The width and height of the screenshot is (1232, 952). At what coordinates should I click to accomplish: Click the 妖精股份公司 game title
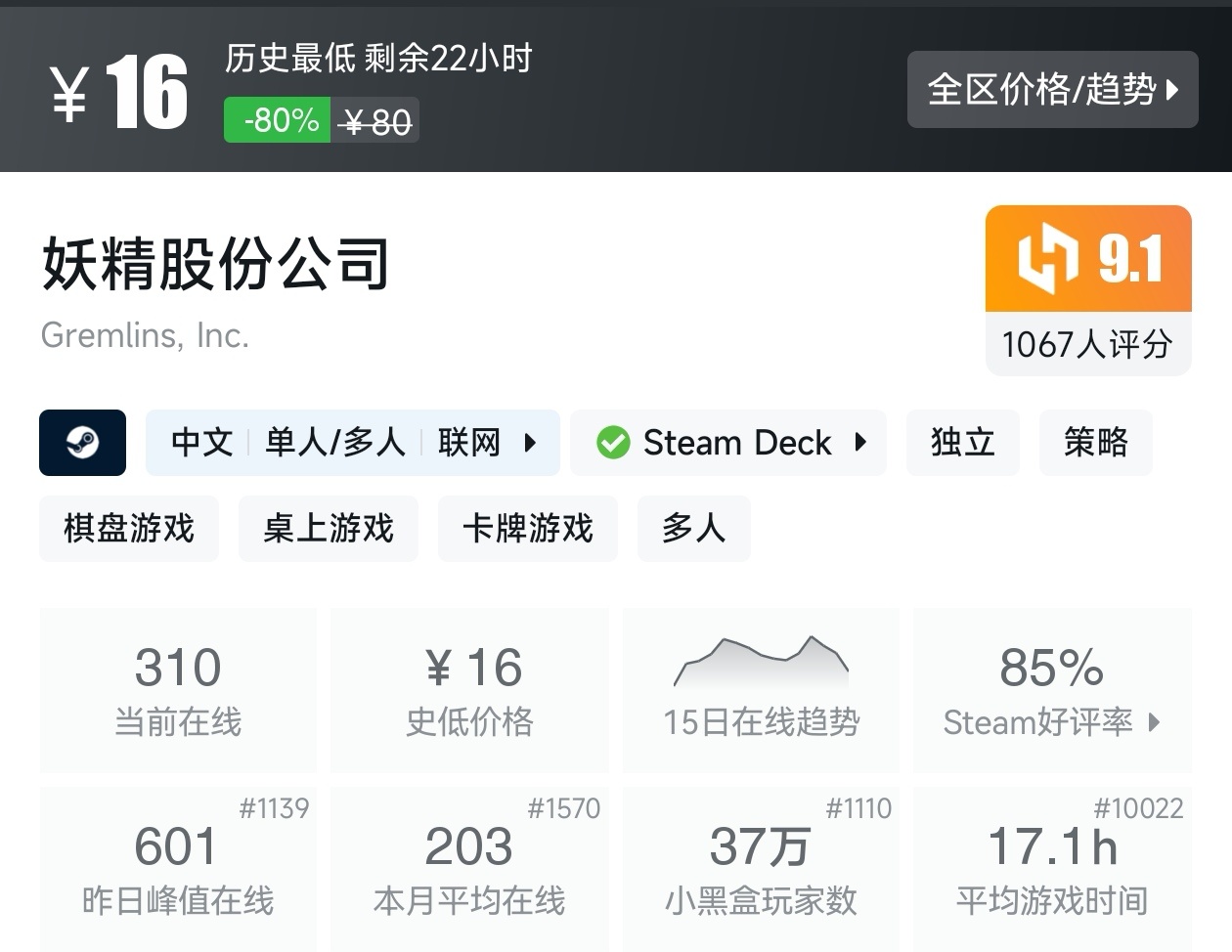(216, 263)
